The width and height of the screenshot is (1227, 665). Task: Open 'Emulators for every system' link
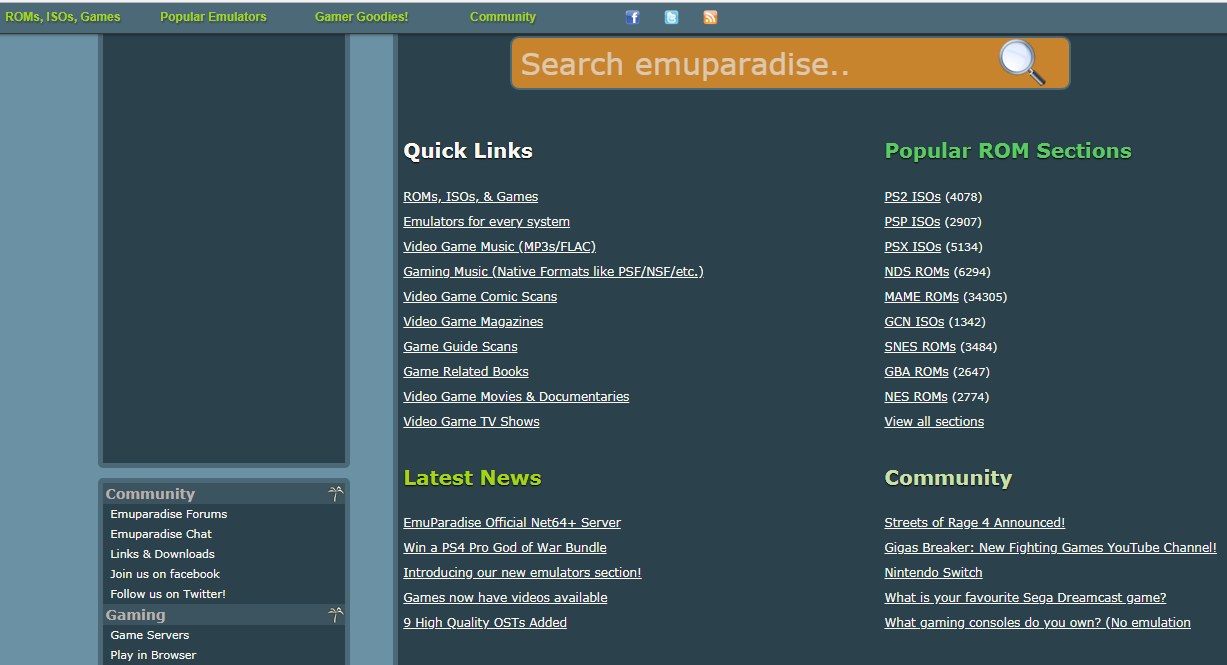tap(486, 222)
